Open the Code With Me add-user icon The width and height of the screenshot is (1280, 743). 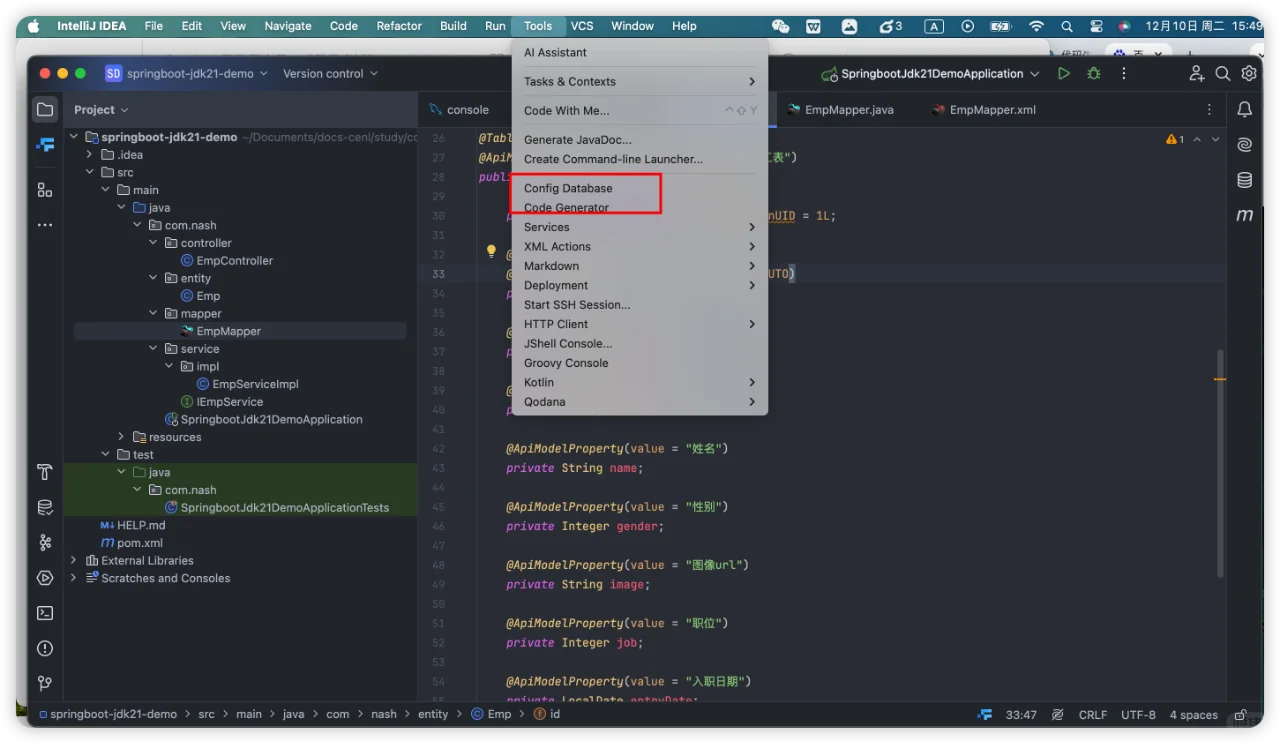click(1196, 74)
